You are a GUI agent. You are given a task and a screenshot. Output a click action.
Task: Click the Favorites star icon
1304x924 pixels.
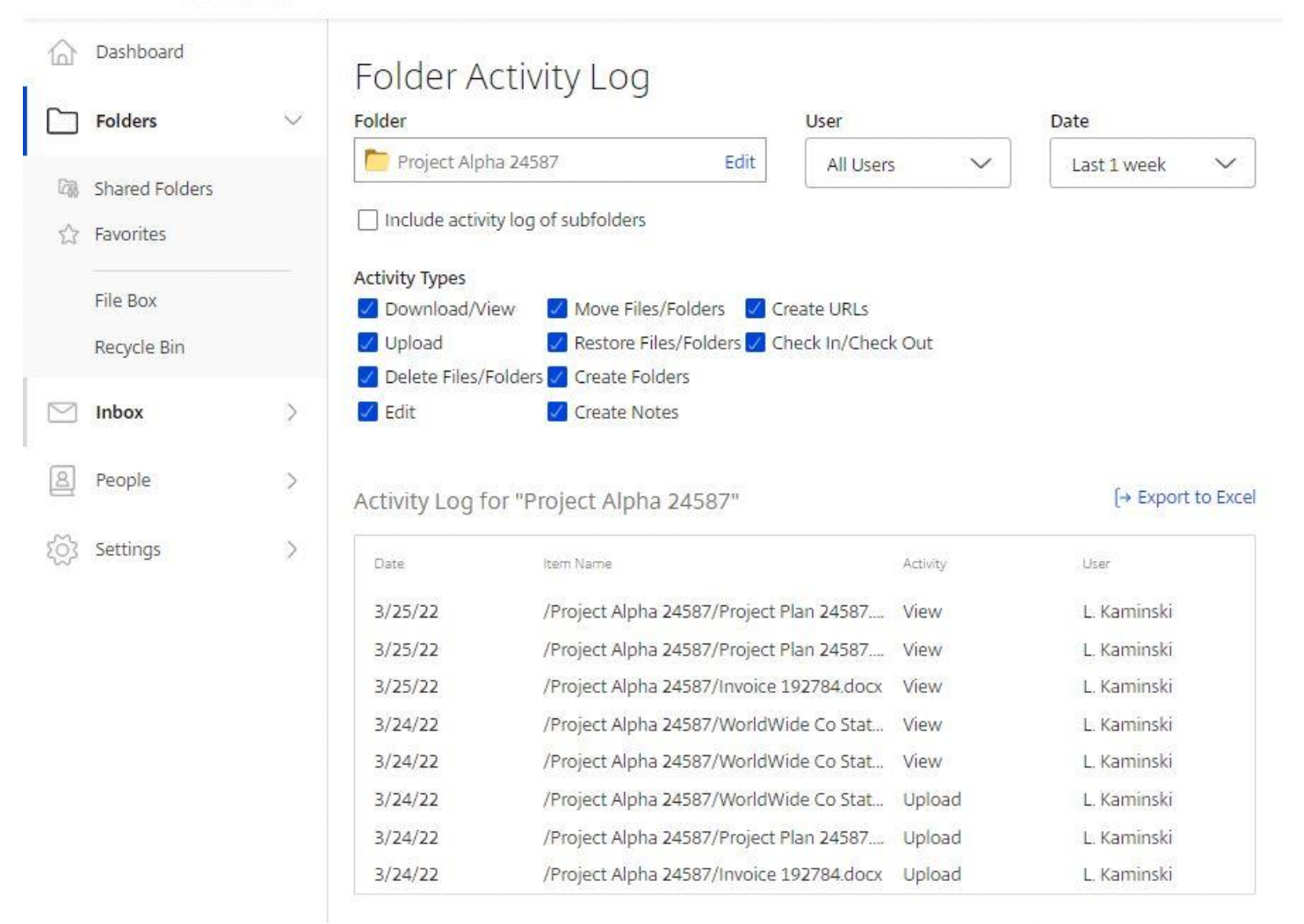click(67, 234)
